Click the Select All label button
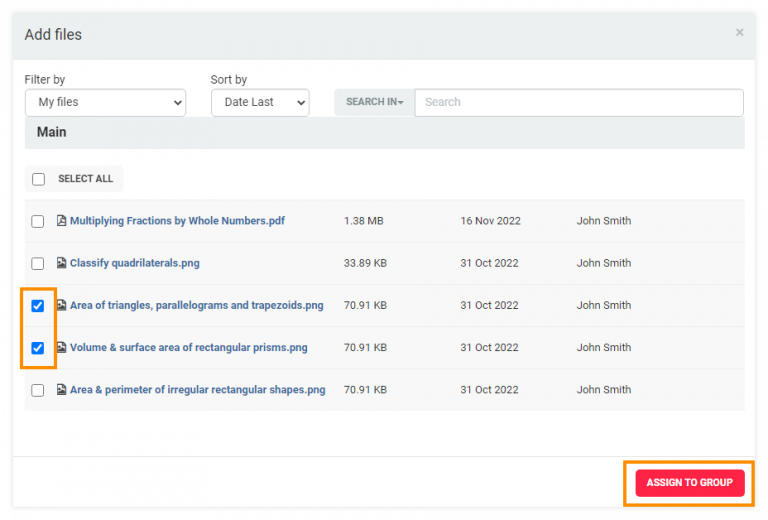Viewport: 768px width, 520px height. point(85,179)
